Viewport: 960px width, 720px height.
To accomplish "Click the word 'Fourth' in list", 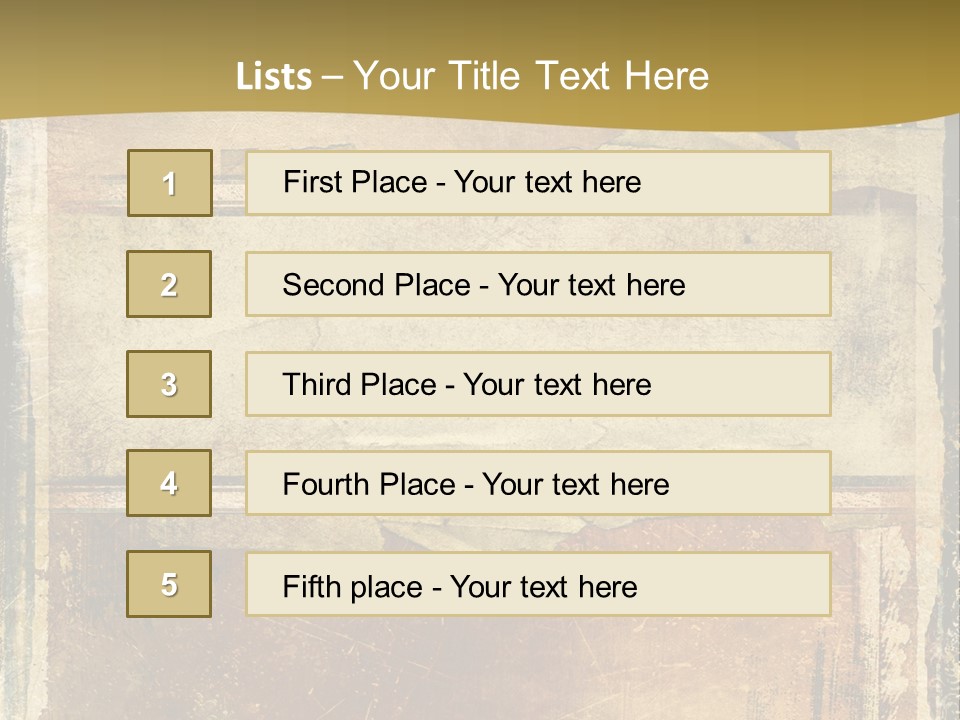I will 327,485.
